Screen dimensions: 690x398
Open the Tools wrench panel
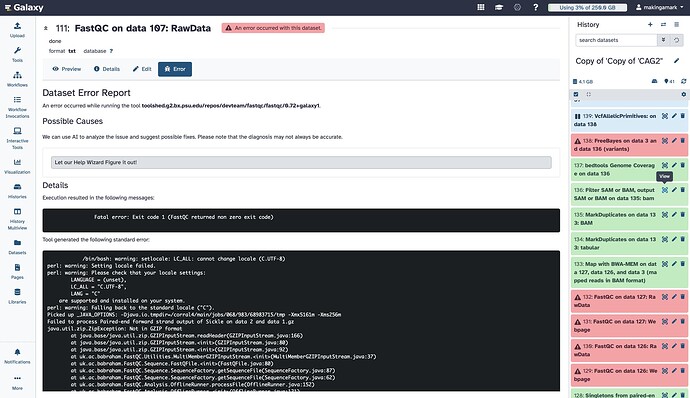click(x=17, y=54)
